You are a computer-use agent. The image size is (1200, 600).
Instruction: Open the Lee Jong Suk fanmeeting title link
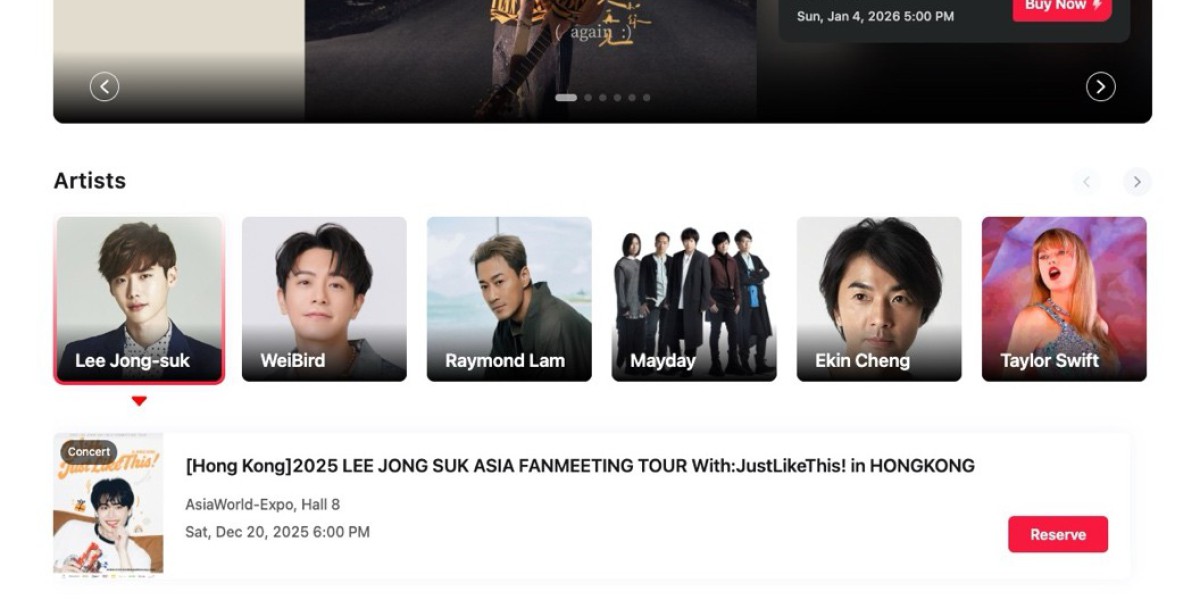click(x=580, y=466)
